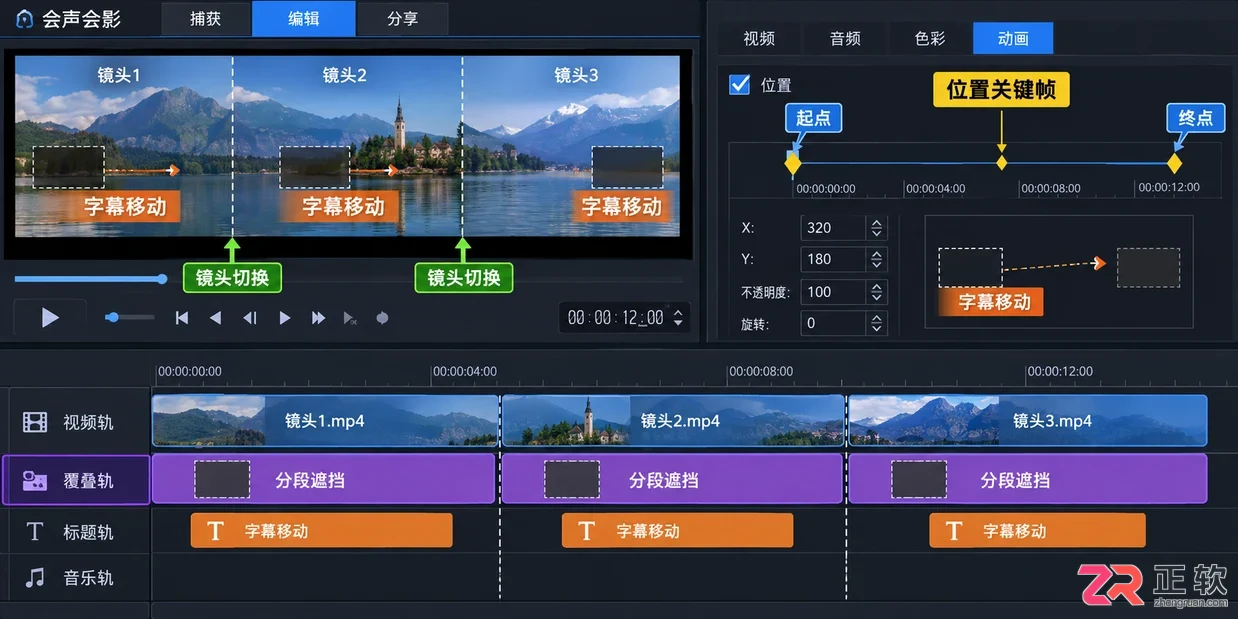The height and width of the screenshot is (619, 1238).
Task: Click the music note icon of 音乐轨
Action: tap(35, 578)
